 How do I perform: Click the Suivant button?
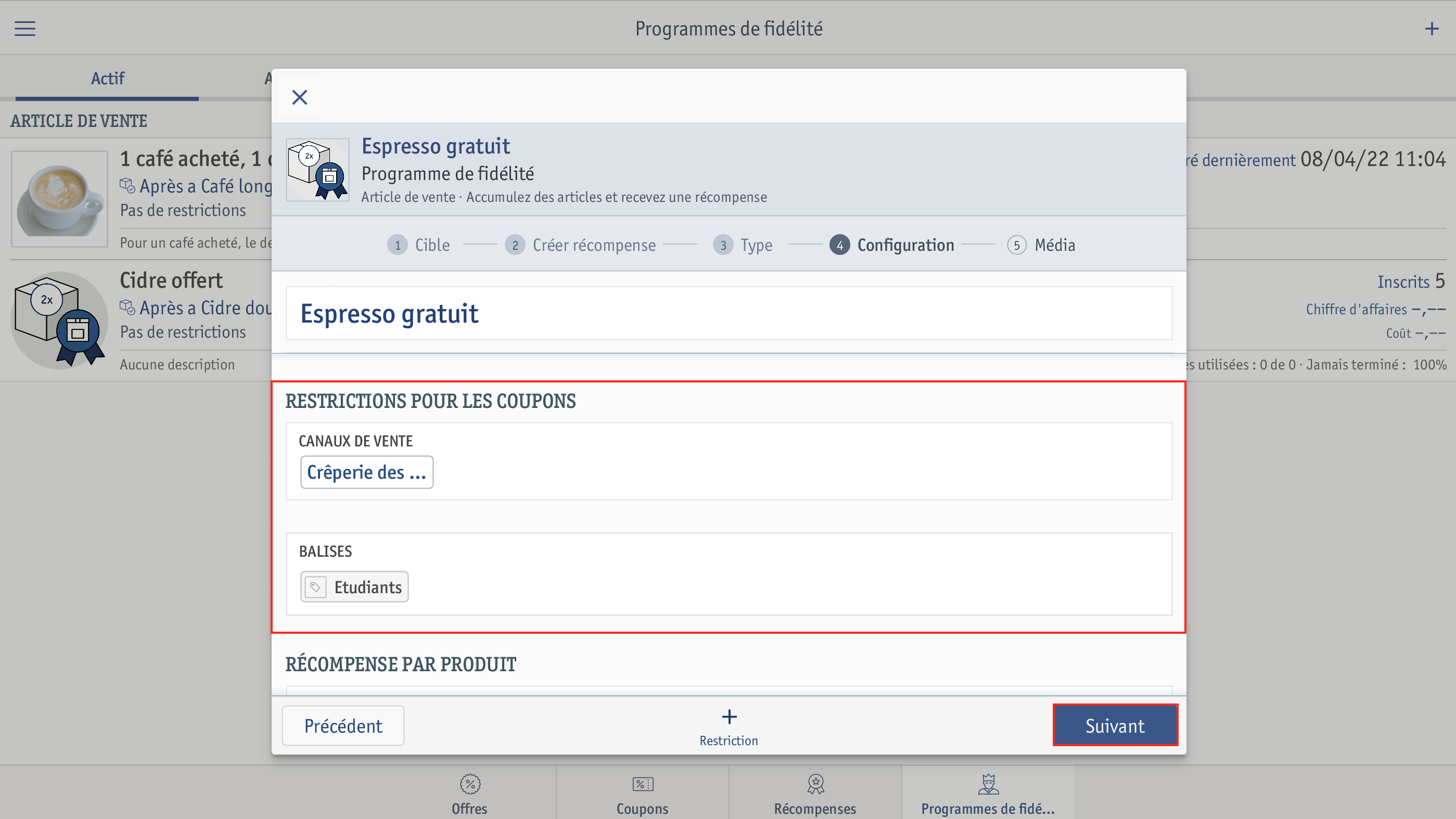1115,725
